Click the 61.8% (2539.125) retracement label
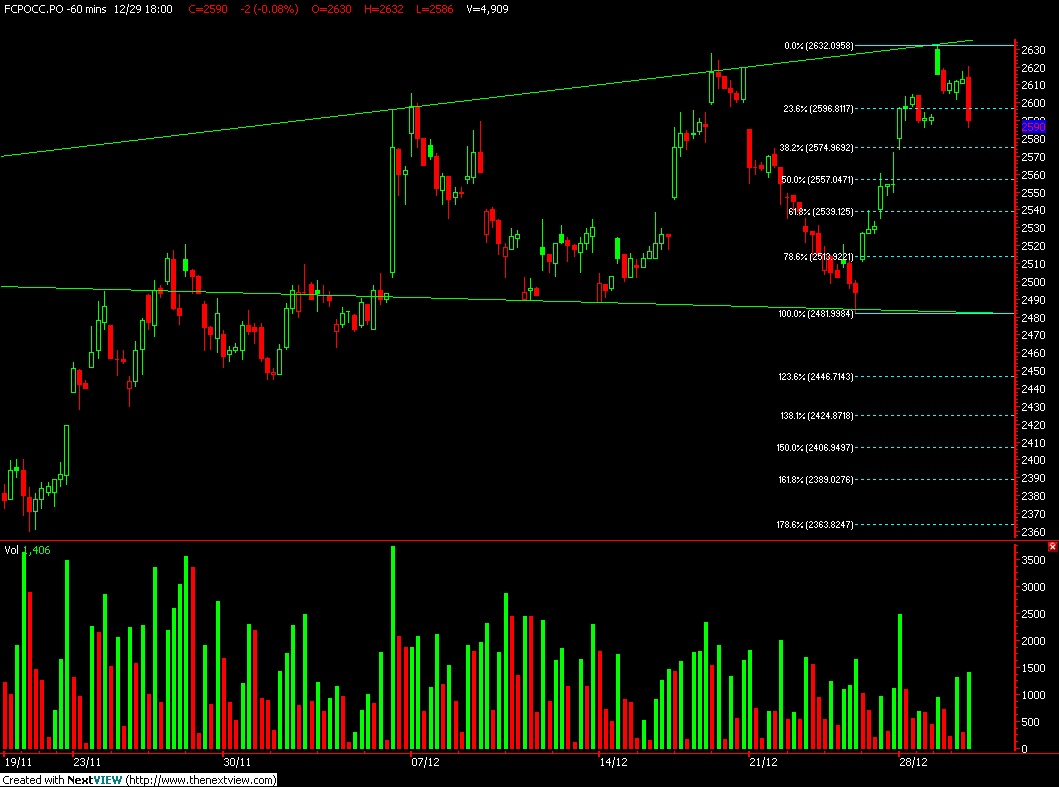This screenshot has width=1059, height=787. pos(821,212)
